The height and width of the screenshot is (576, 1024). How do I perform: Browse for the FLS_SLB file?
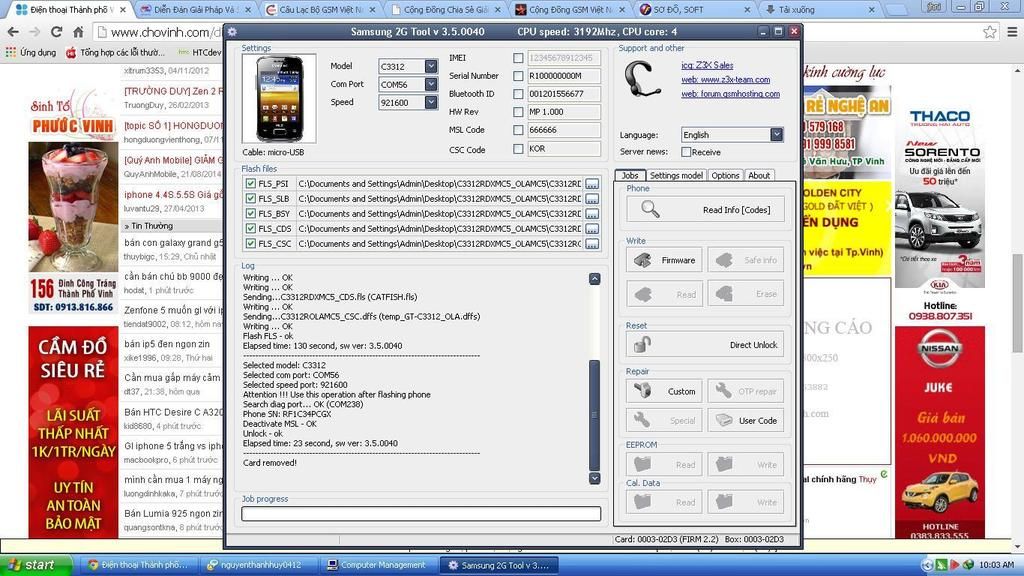592,199
